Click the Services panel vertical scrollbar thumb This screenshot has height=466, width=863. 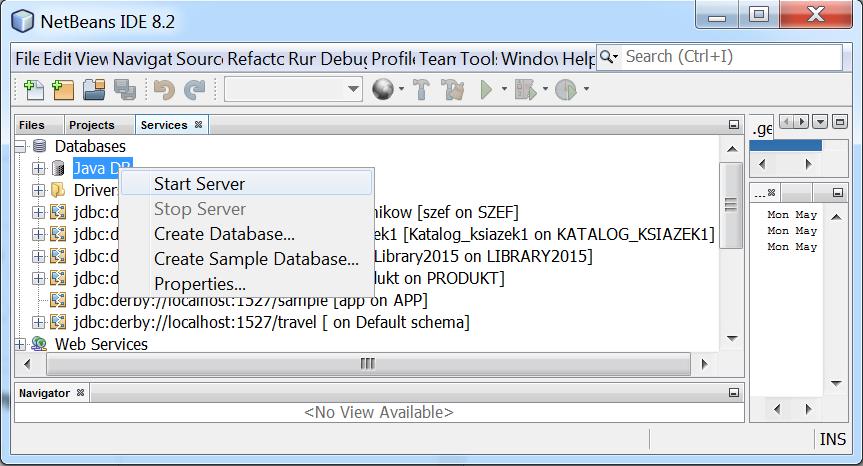pyautogui.click(x=731, y=205)
